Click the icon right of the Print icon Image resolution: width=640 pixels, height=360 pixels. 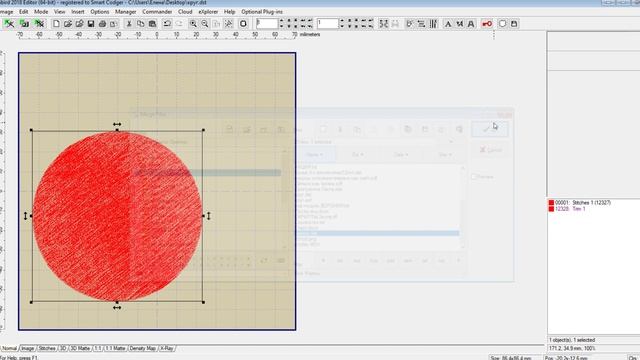(x=113, y=24)
